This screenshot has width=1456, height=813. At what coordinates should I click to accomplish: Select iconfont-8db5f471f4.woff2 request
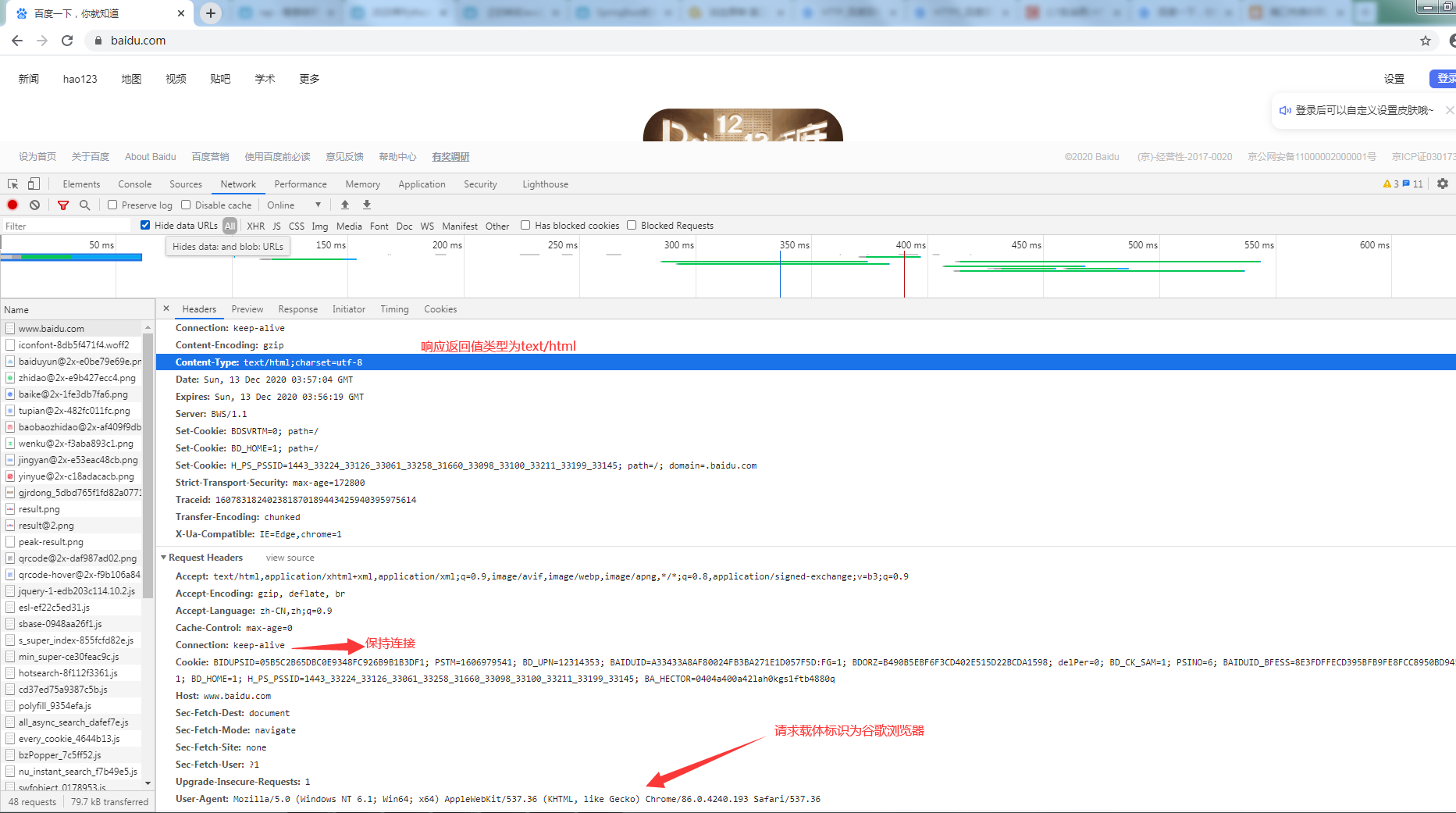coord(72,345)
